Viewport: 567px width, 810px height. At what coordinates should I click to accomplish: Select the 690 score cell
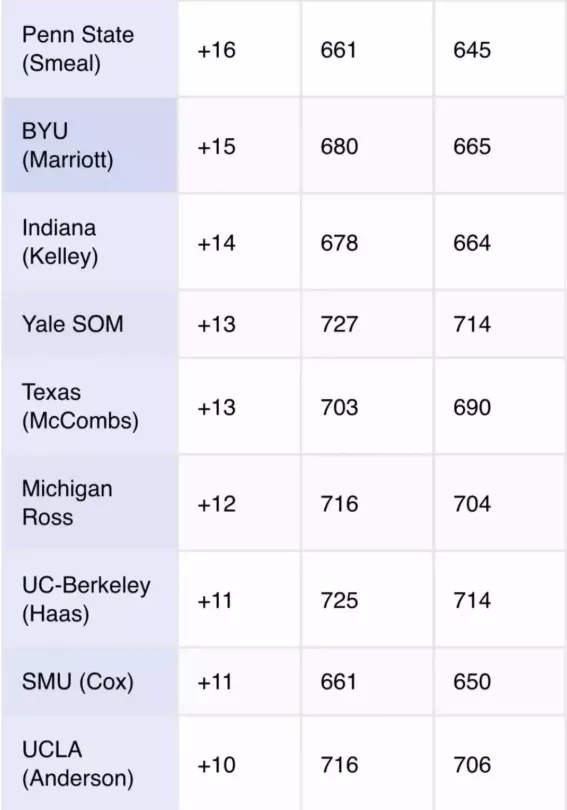(499, 407)
